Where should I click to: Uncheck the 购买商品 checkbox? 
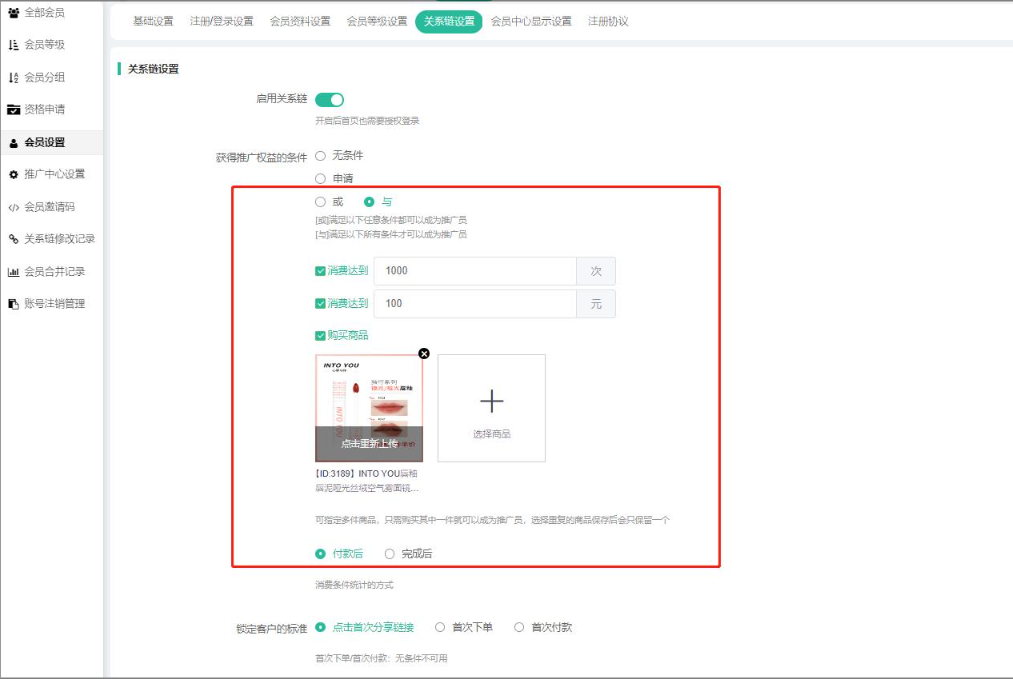pos(320,335)
